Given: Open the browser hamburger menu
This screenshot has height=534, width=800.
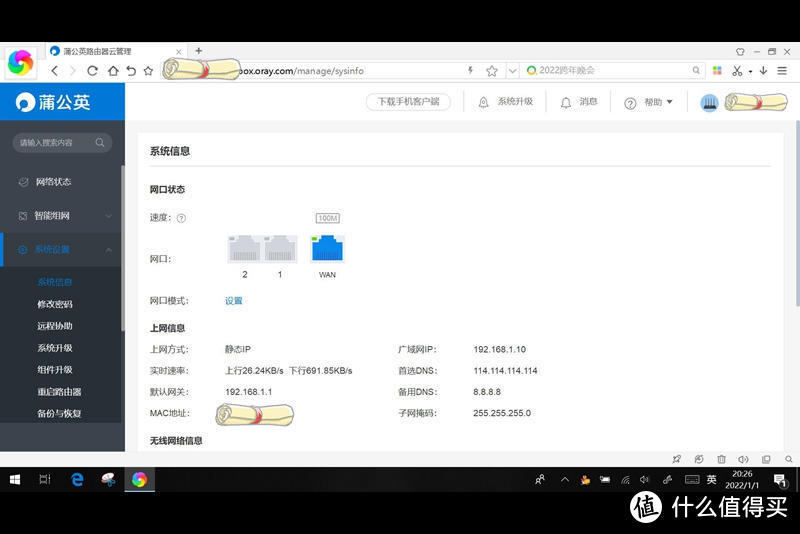Looking at the screenshot, I should tap(782, 71).
